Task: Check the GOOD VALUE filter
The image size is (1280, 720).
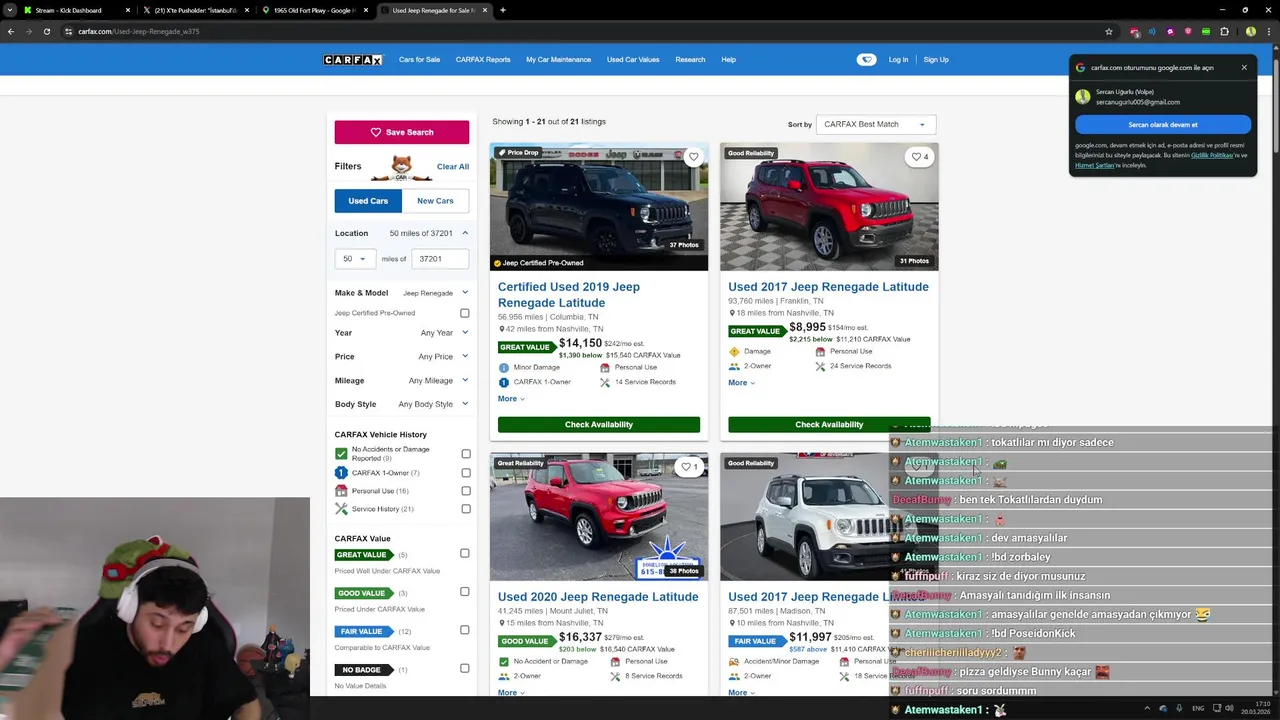Action: pos(465,592)
